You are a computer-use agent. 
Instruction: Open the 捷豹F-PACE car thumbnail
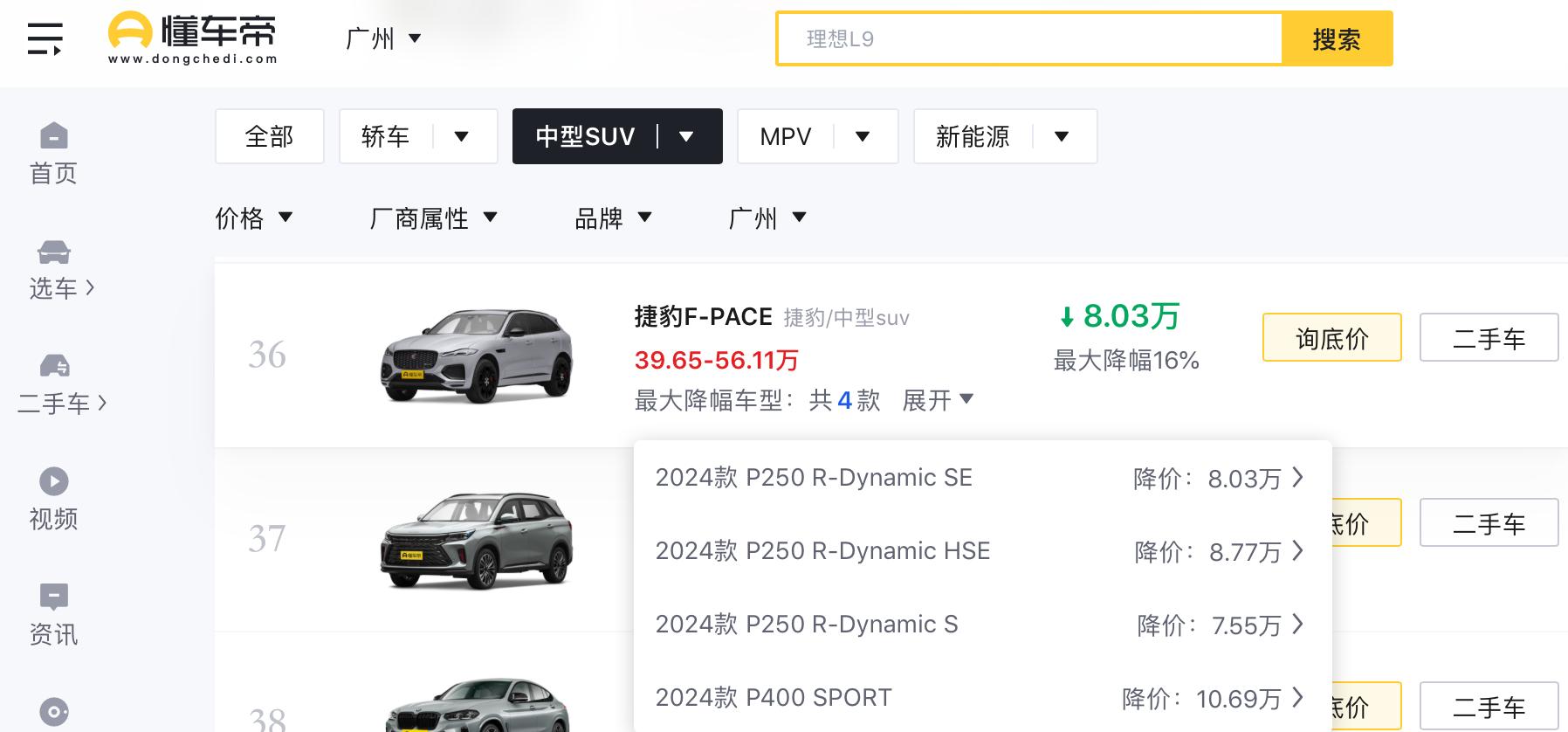477,356
